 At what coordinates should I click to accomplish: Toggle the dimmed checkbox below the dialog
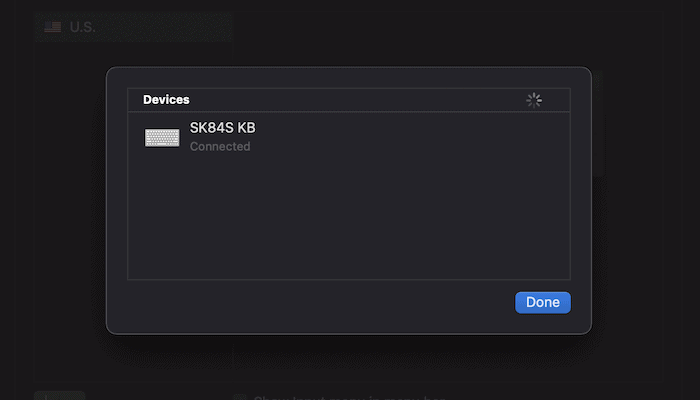240,397
